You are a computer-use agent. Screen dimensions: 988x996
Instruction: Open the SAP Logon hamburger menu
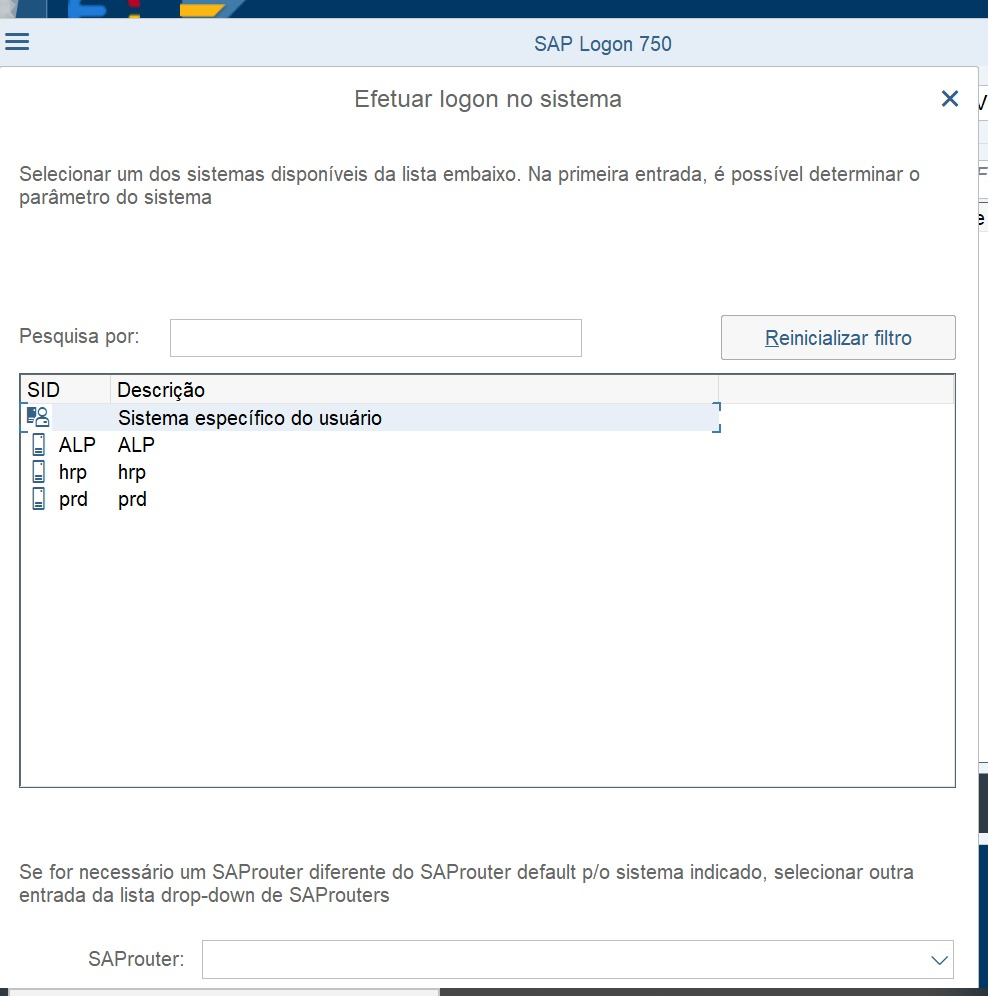click(17, 42)
